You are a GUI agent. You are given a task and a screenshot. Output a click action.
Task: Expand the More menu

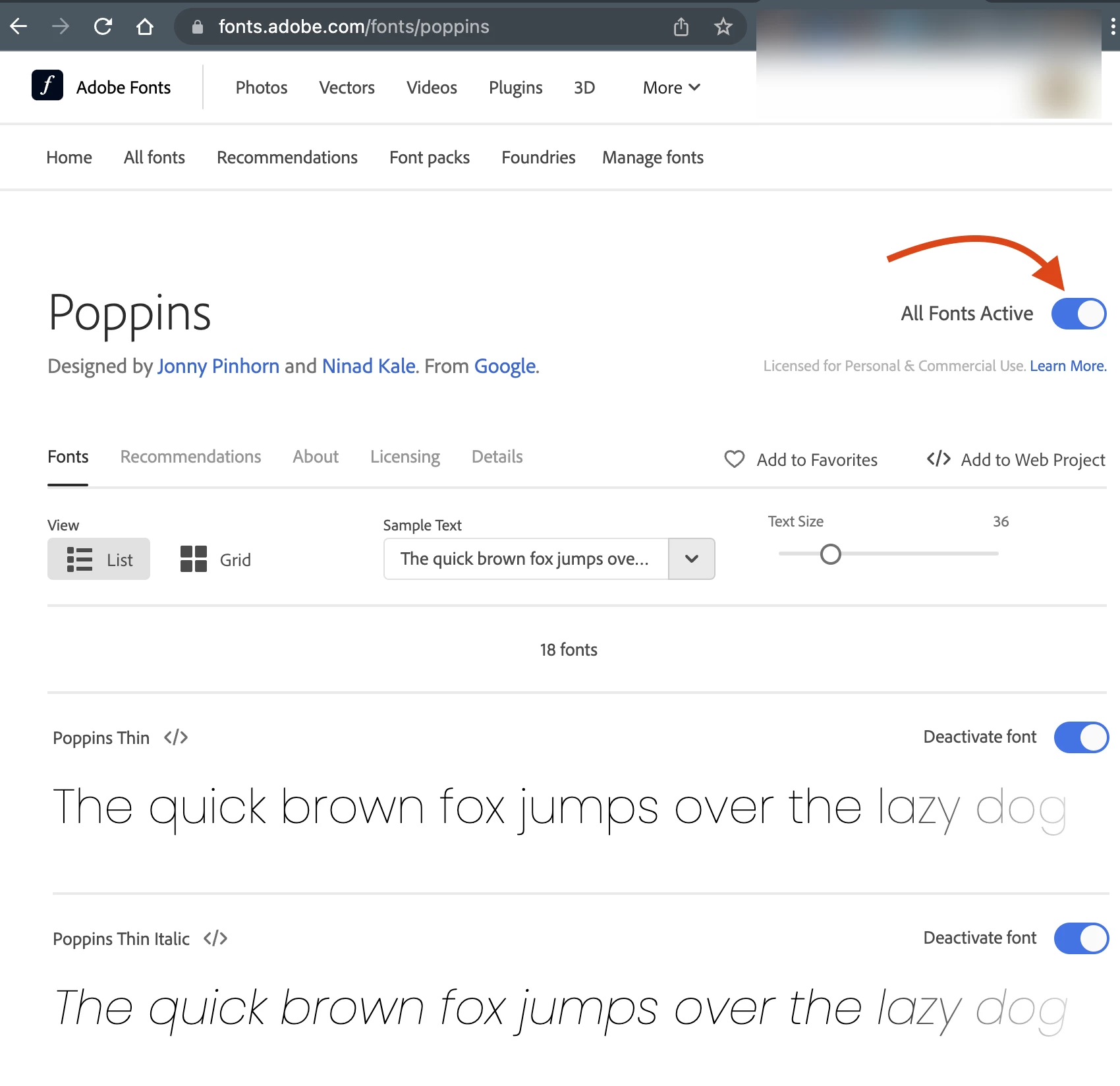coord(671,88)
